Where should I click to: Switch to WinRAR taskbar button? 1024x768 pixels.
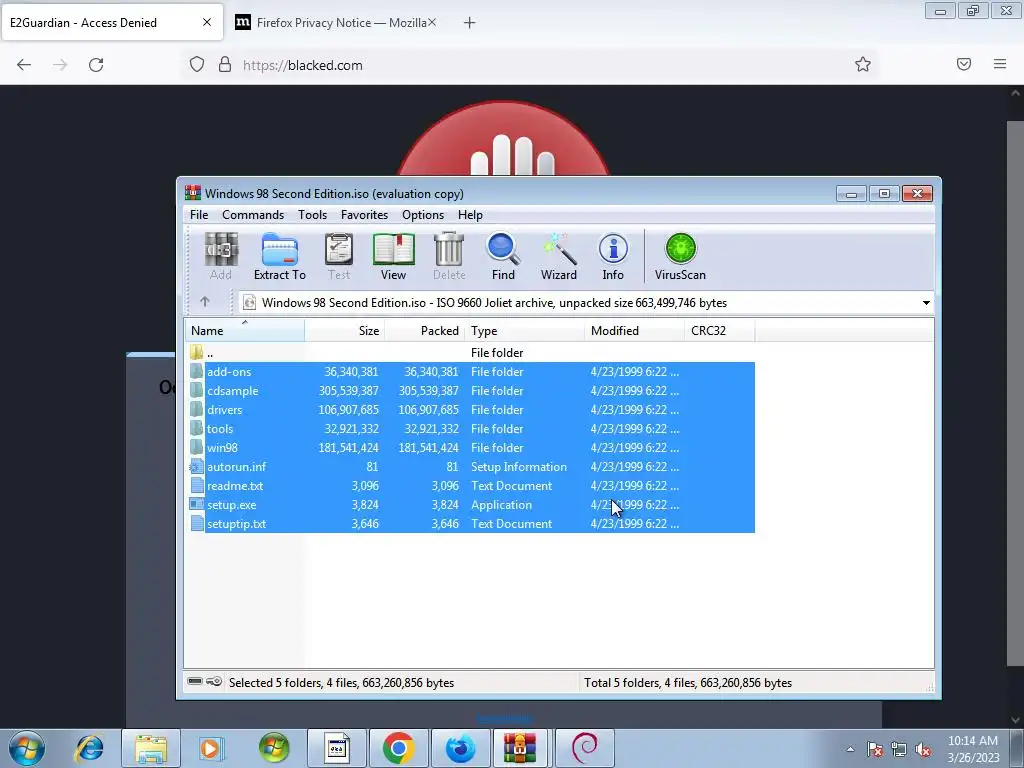pos(519,748)
